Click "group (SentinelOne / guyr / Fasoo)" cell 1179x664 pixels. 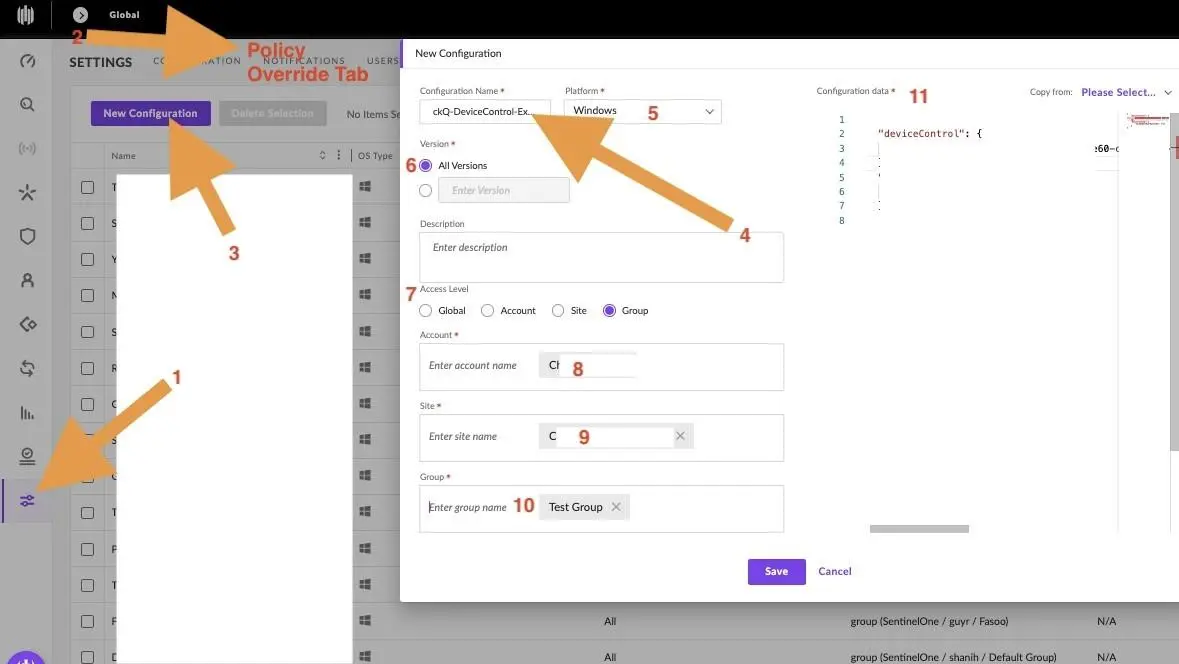(x=929, y=621)
